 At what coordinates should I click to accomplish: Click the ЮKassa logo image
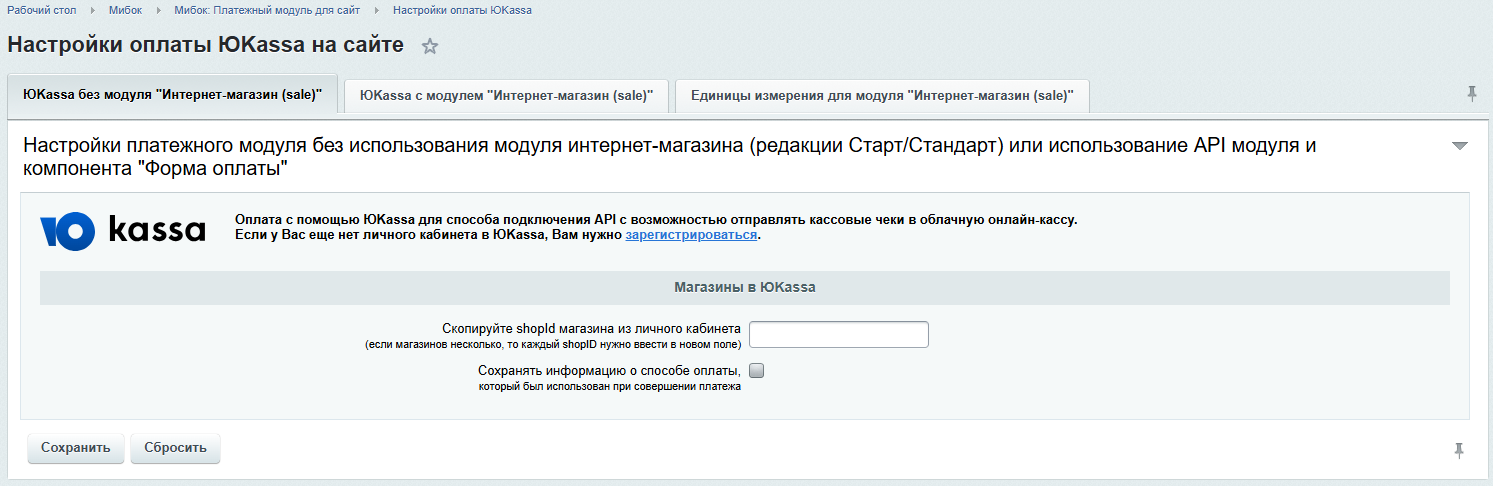click(123, 230)
